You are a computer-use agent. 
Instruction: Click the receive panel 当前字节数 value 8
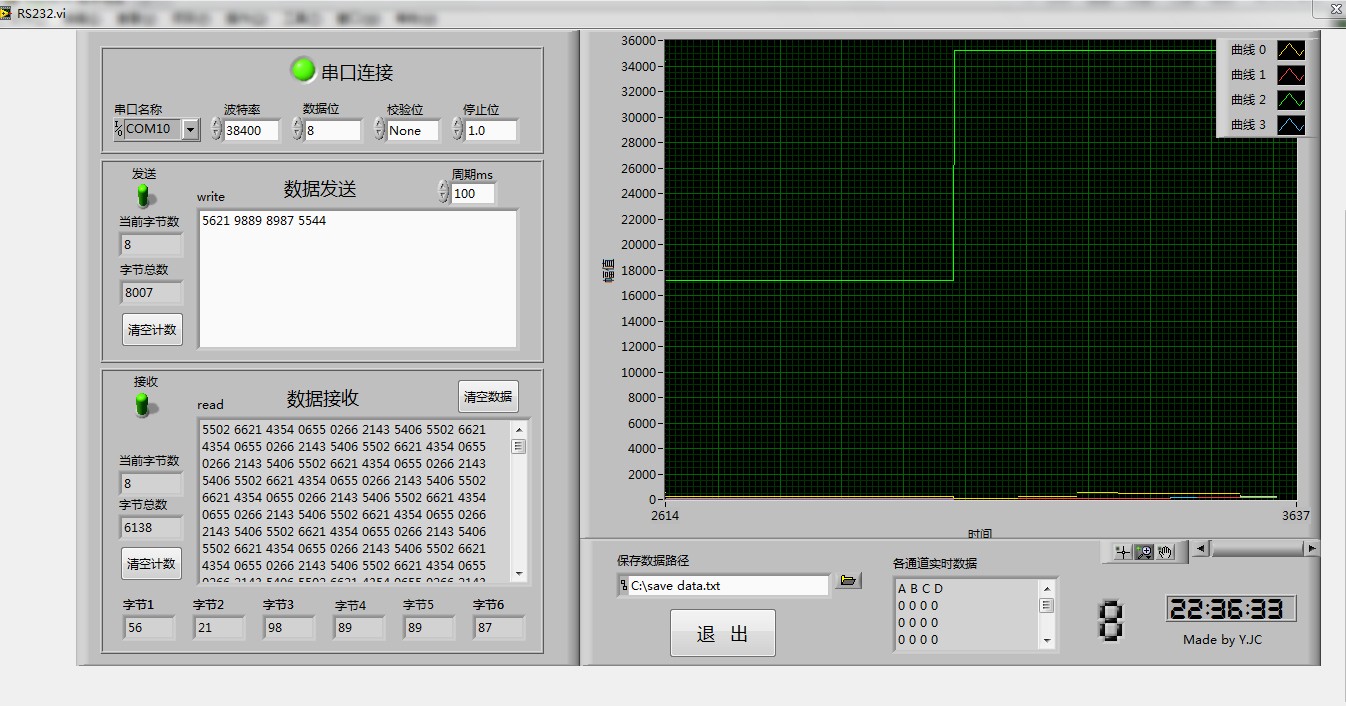pyautogui.click(x=151, y=484)
